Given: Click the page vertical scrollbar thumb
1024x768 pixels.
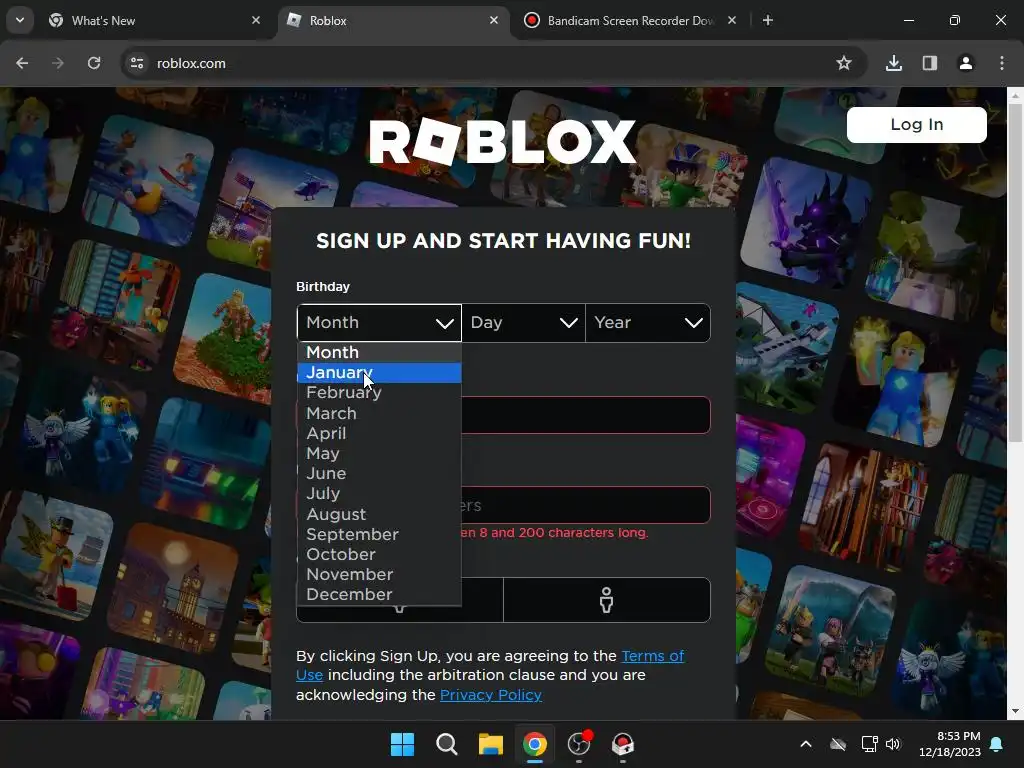Looking at the screenshot, I should click(x=1015, y=273).
